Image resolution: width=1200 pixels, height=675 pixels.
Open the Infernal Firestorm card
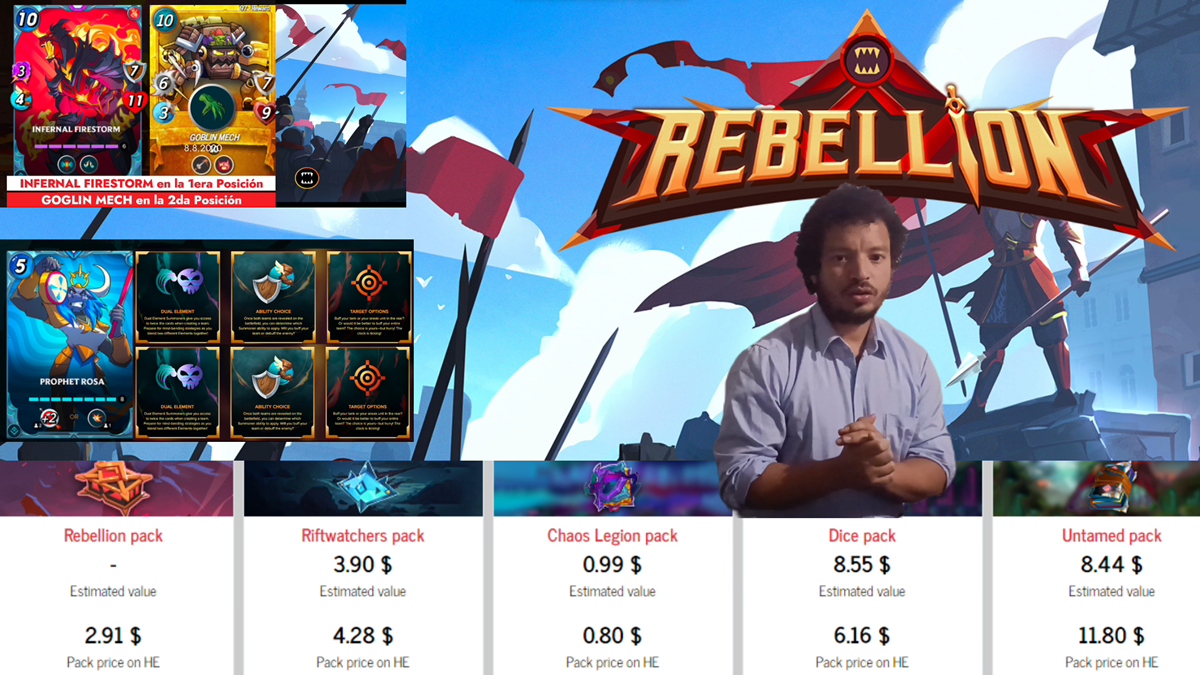[x=78, y=91]
